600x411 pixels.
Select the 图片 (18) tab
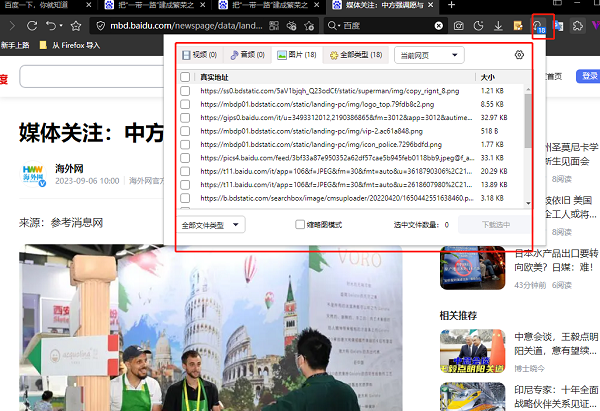coord(297,55)
